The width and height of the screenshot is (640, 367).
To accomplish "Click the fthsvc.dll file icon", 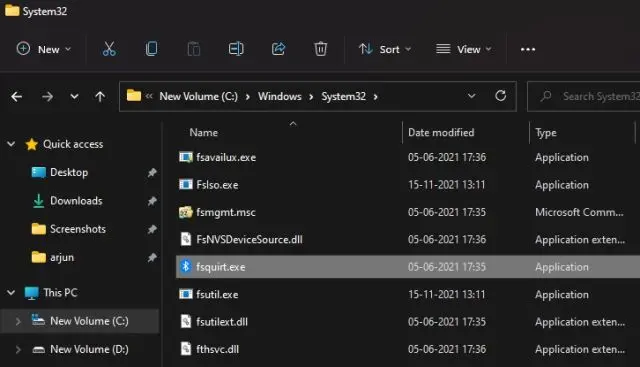I will [x=186, y=349].
